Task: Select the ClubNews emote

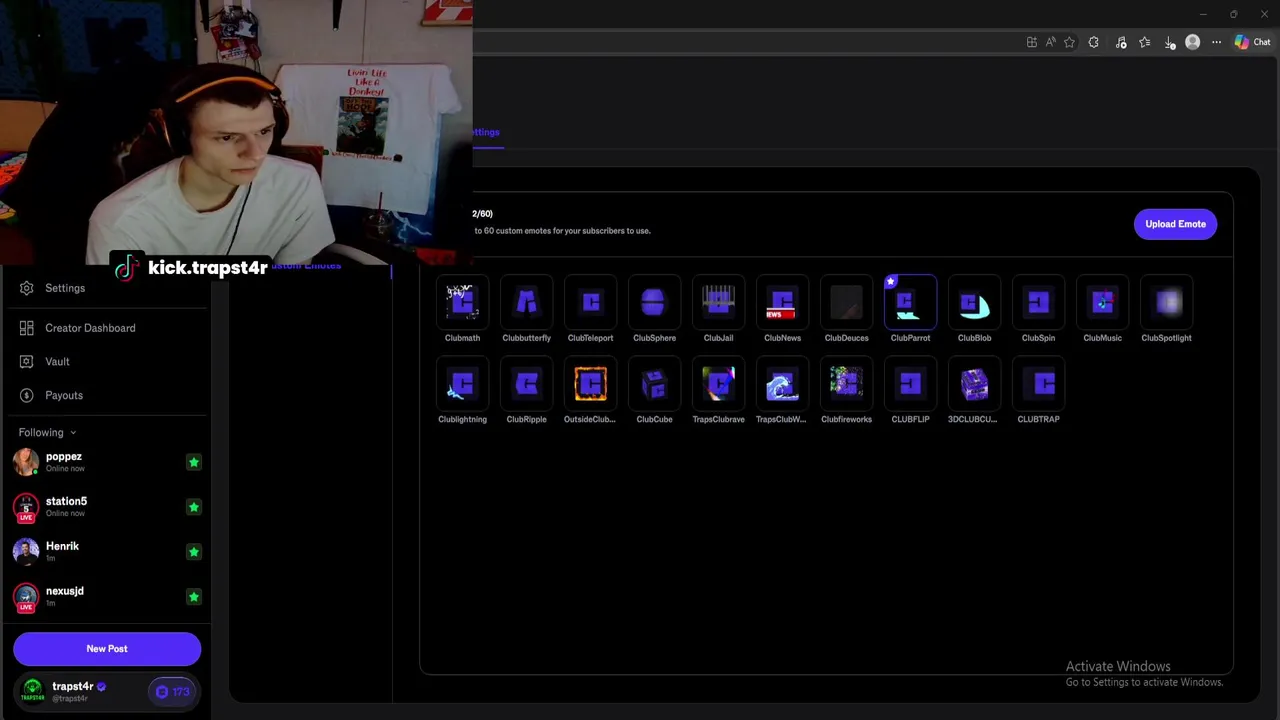Action: click(782, 303)
